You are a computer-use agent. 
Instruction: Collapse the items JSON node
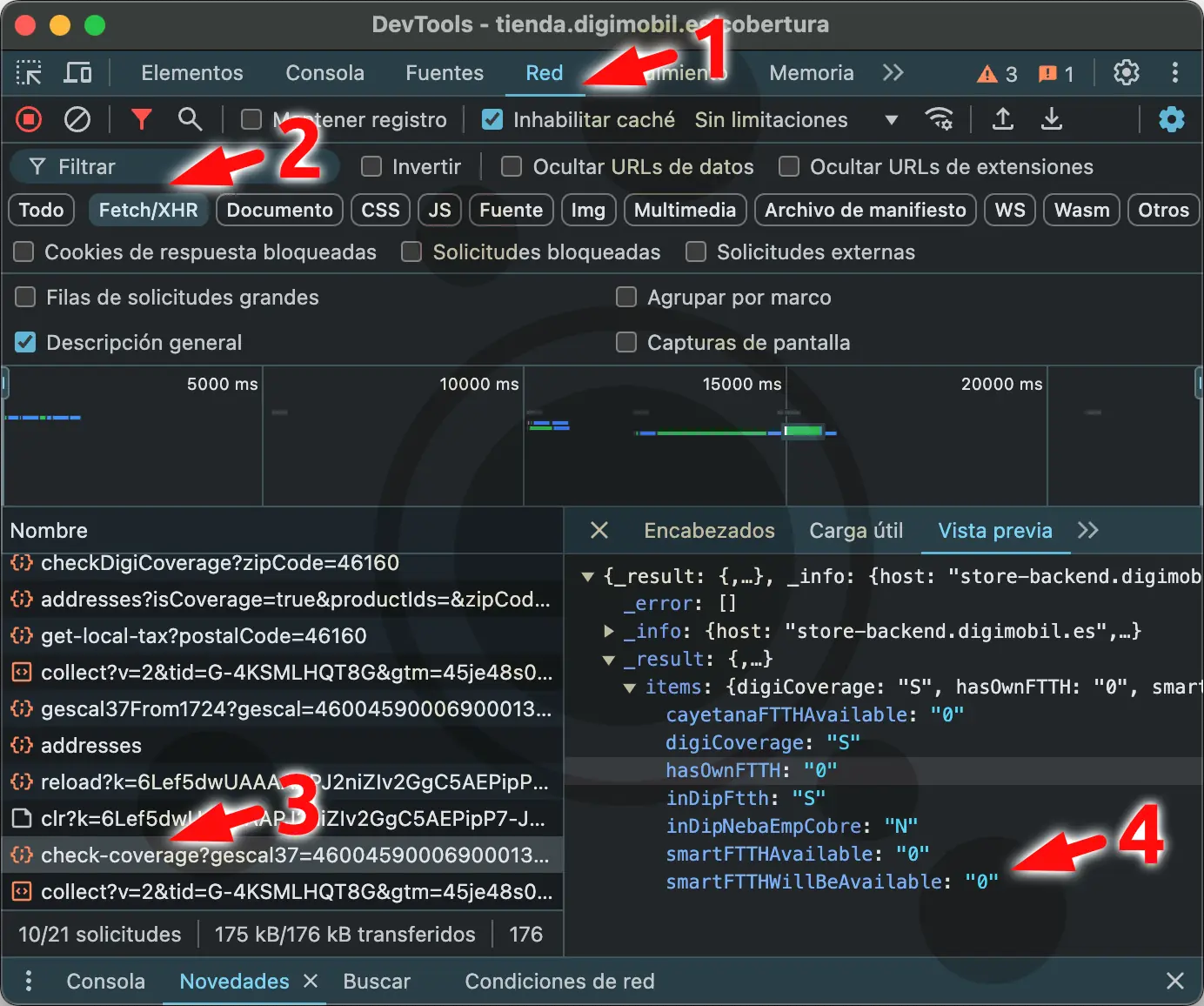click(630, 687)
